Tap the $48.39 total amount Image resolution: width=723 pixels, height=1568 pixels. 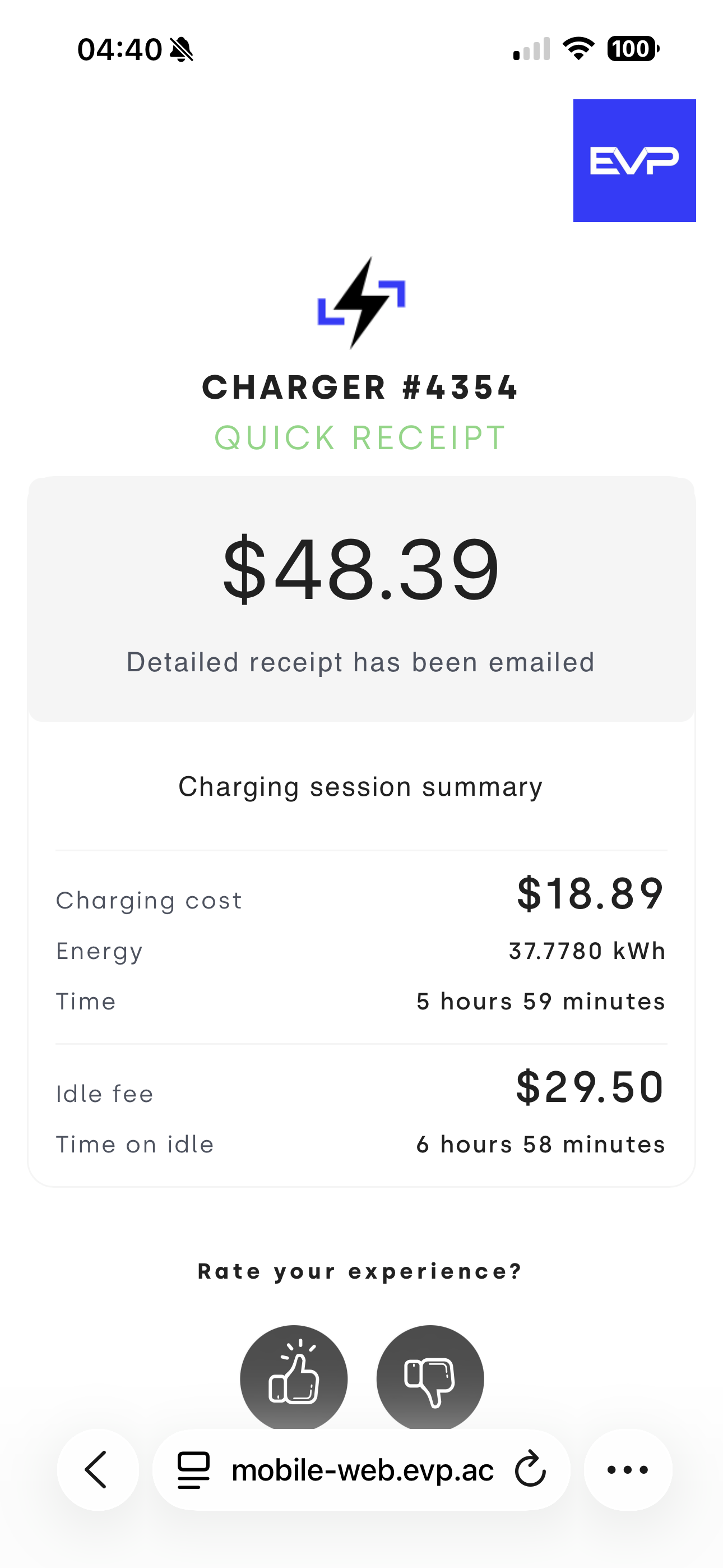[361, 569]
